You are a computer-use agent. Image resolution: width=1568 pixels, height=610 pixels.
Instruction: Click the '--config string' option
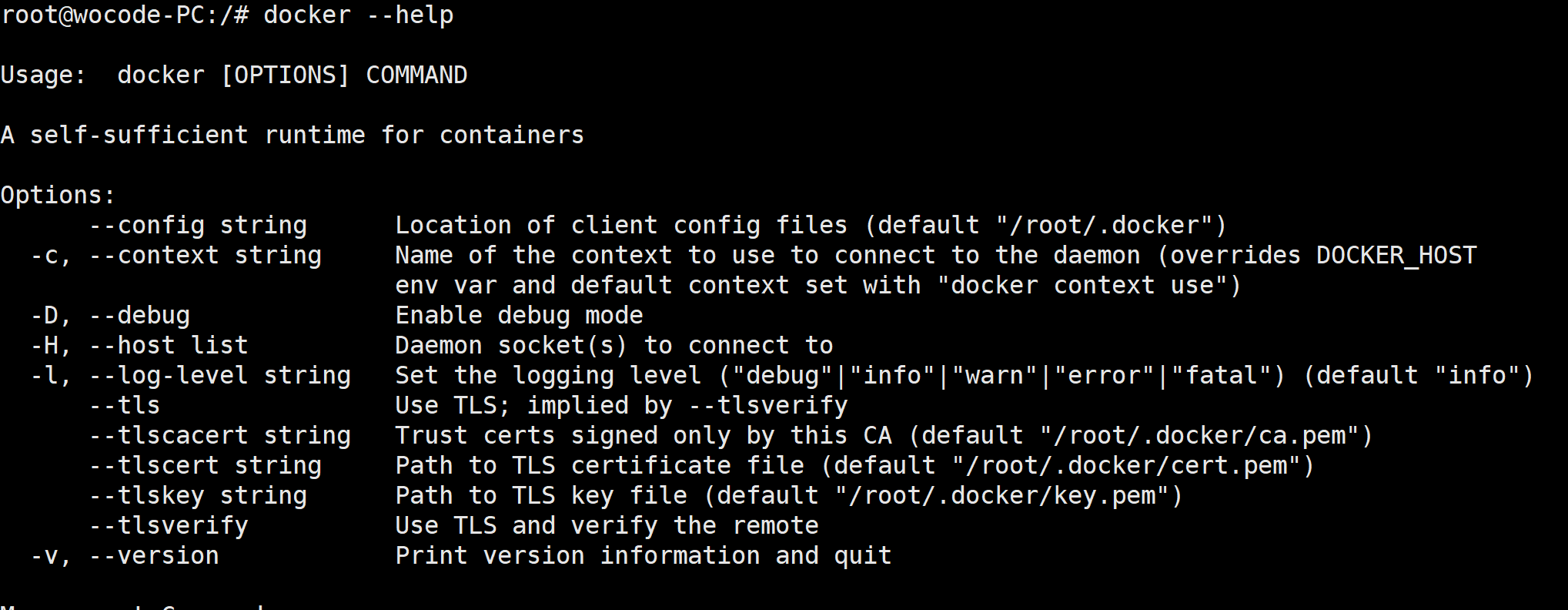tap(198, 226)
